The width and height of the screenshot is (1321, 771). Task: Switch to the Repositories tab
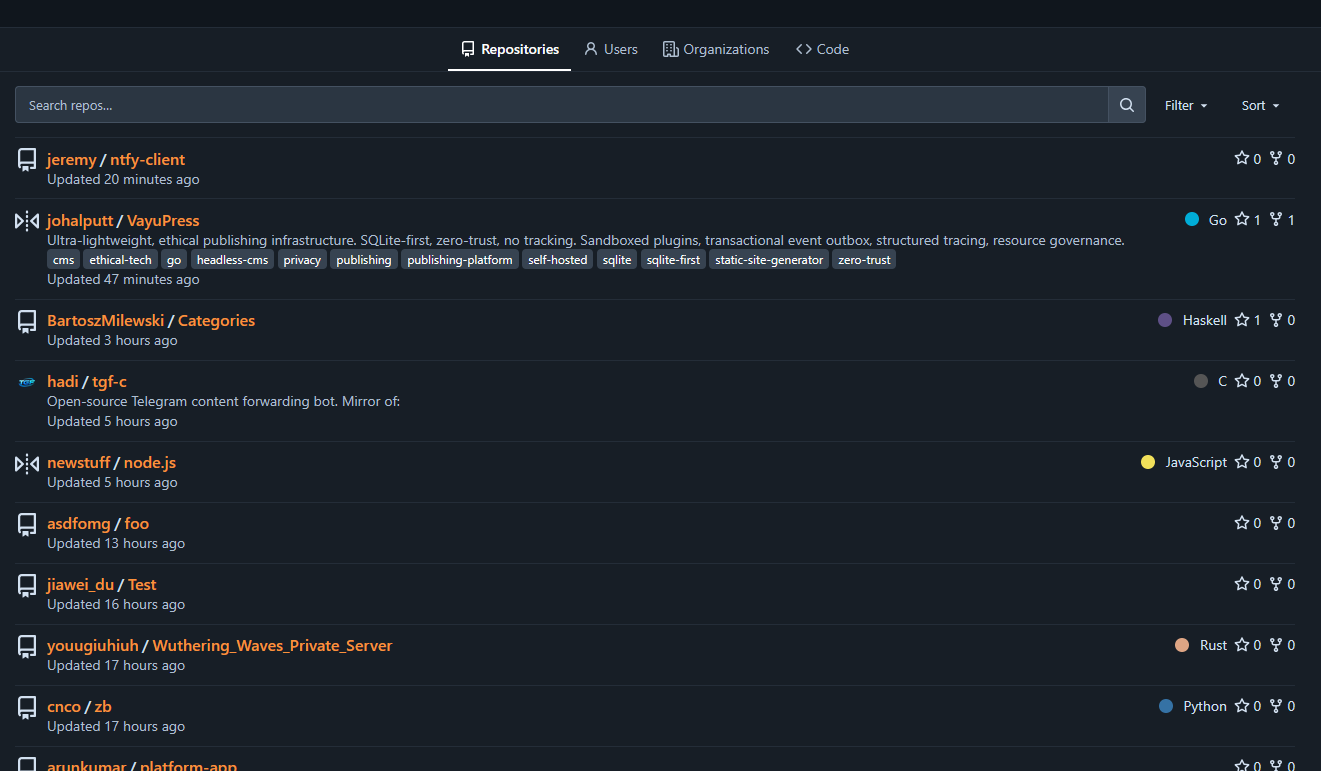click(510, 49)
